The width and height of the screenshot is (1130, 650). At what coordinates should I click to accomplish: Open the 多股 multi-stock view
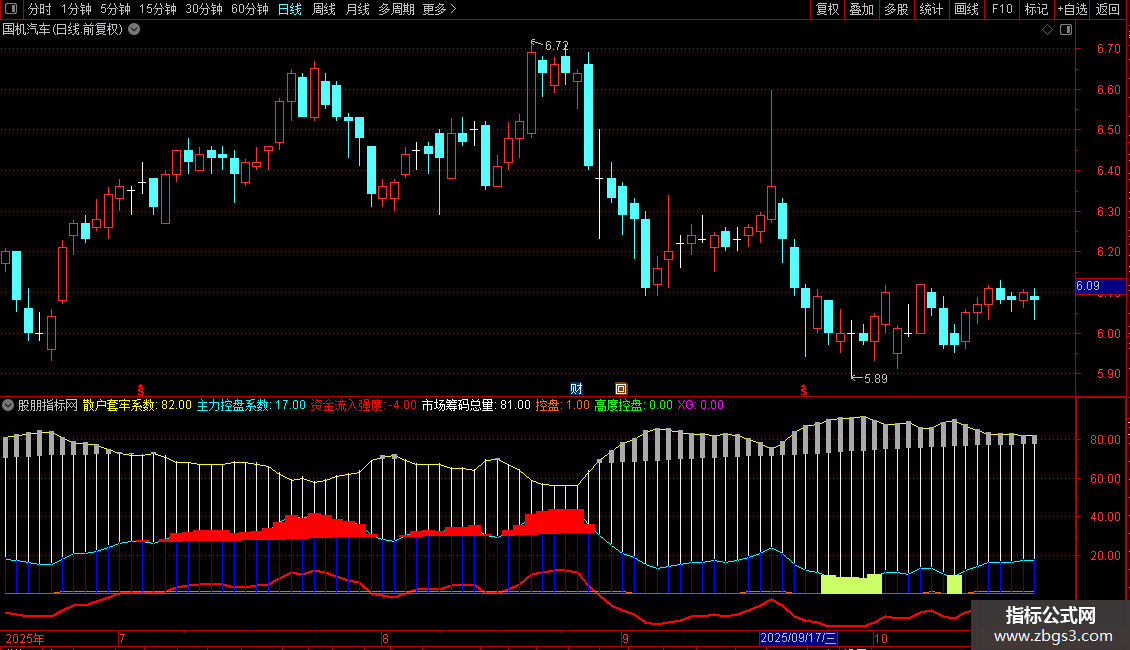point(896,9)
